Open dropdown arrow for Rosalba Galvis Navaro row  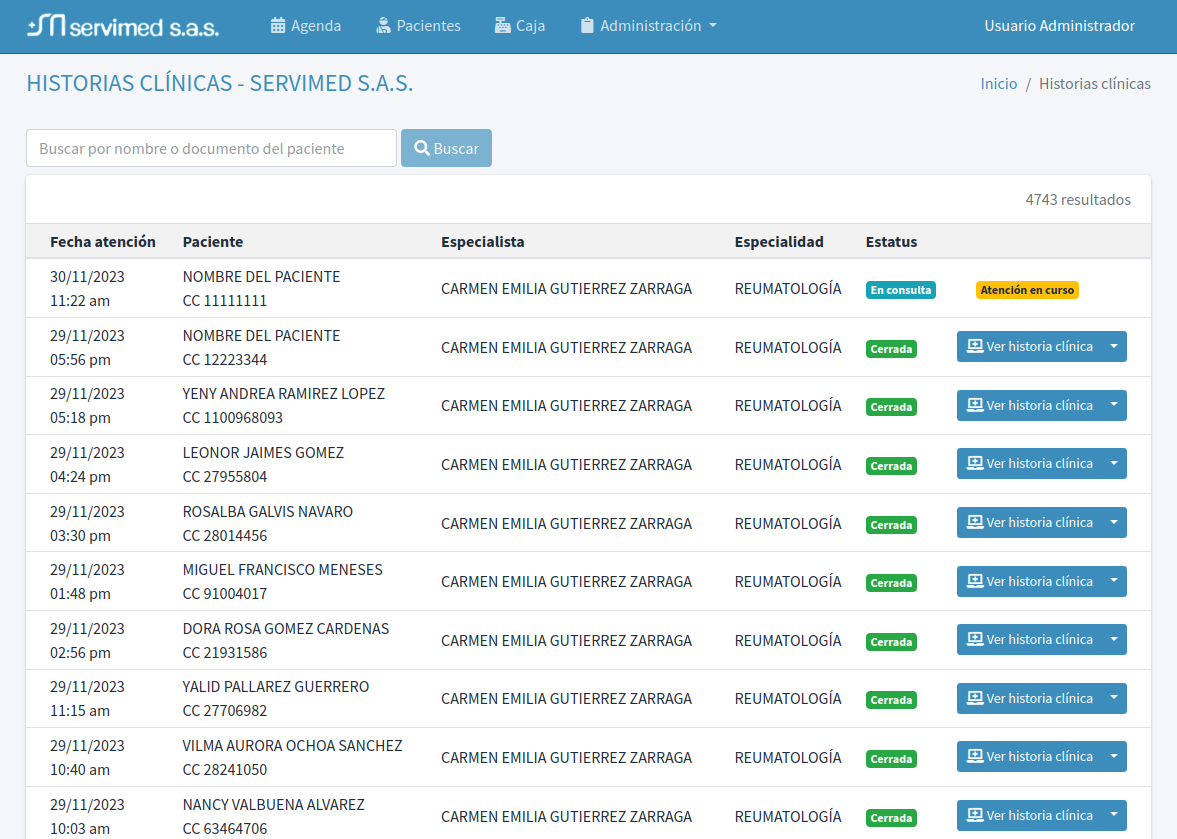[1113, 523]
